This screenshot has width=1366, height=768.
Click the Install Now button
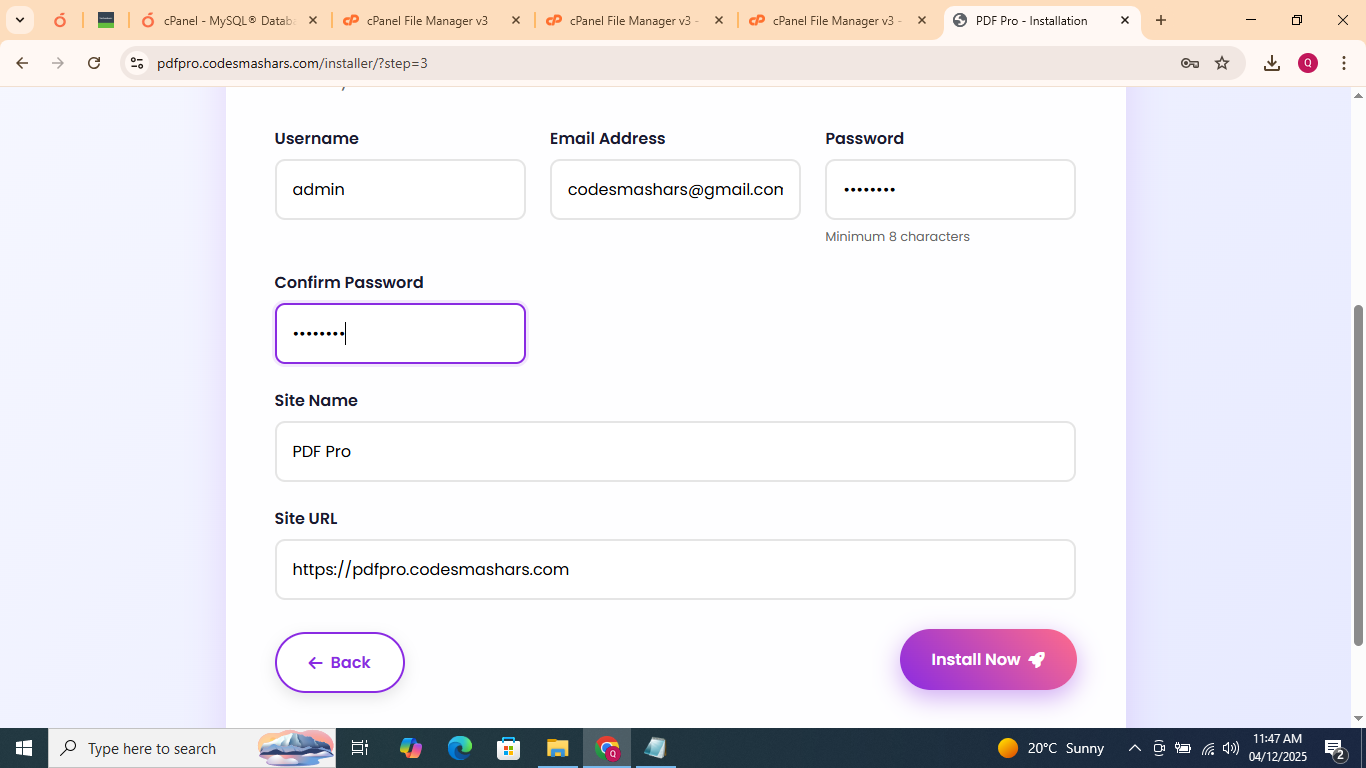tap(988, 660)
